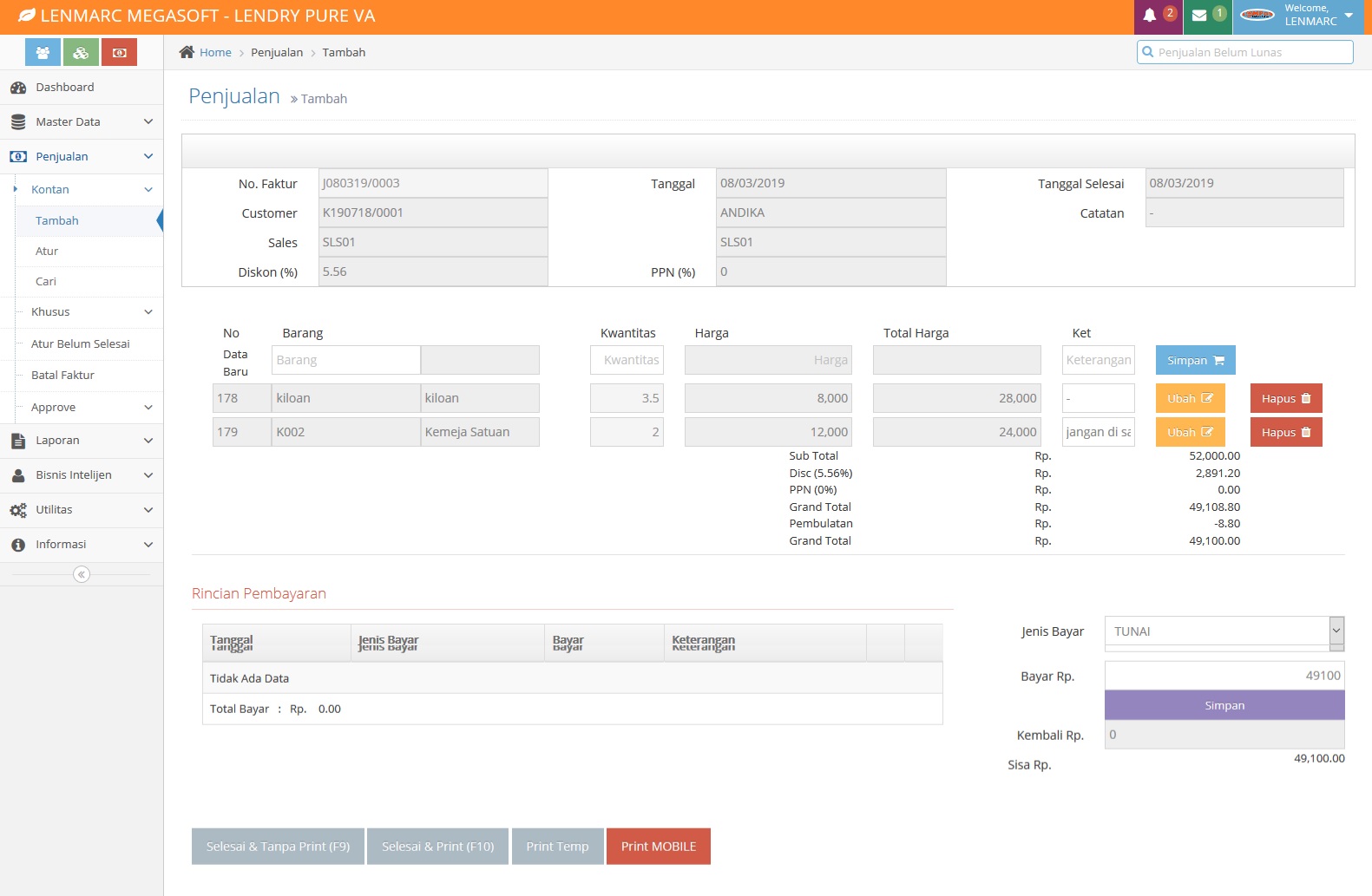The height and width of the screenshot is (896, 1372).
Task: Click the Bisnis Intelijen person icon
Action: [18, 475]
